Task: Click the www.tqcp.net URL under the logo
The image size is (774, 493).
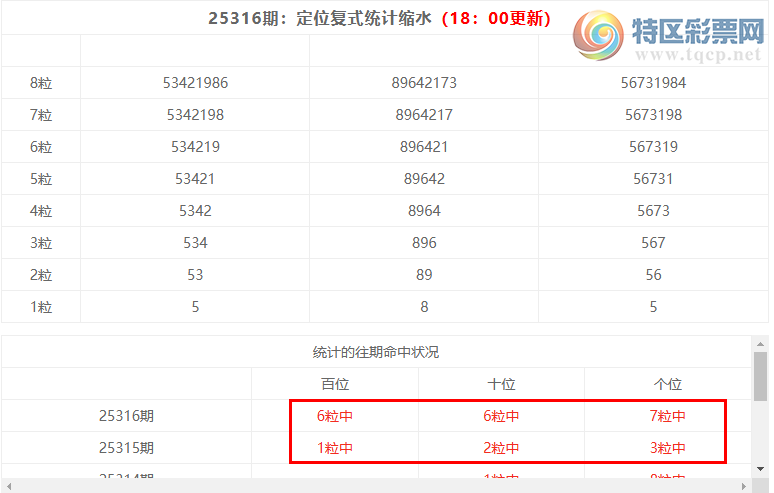Action: click(x=697, y=56)
